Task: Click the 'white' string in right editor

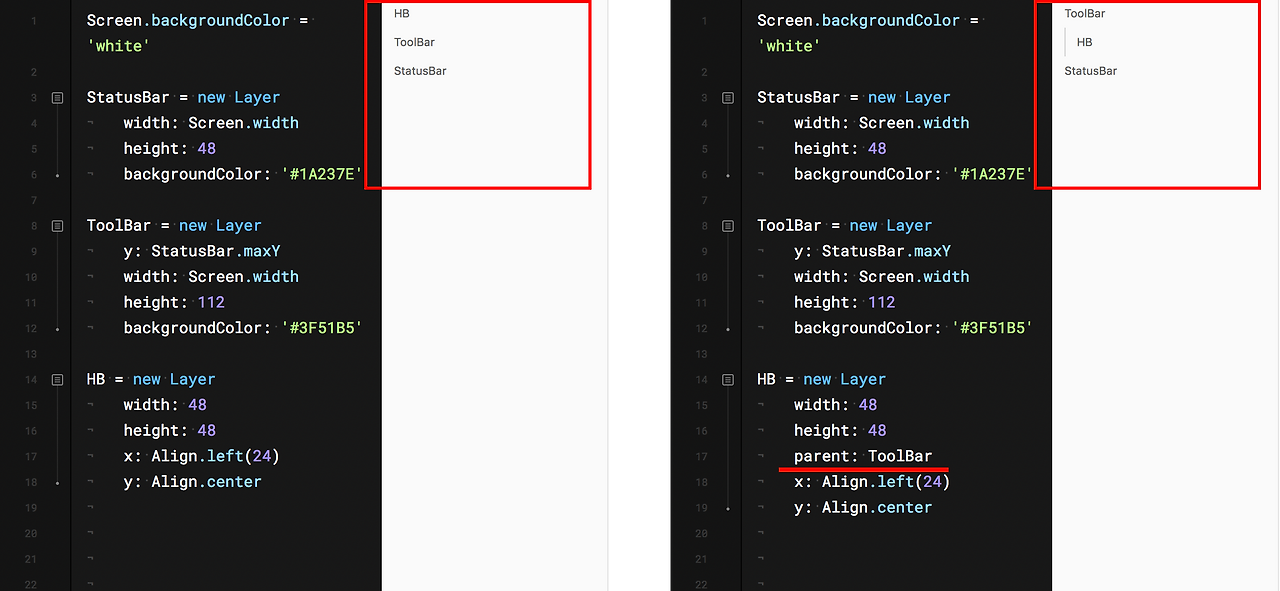Action: 789,46
